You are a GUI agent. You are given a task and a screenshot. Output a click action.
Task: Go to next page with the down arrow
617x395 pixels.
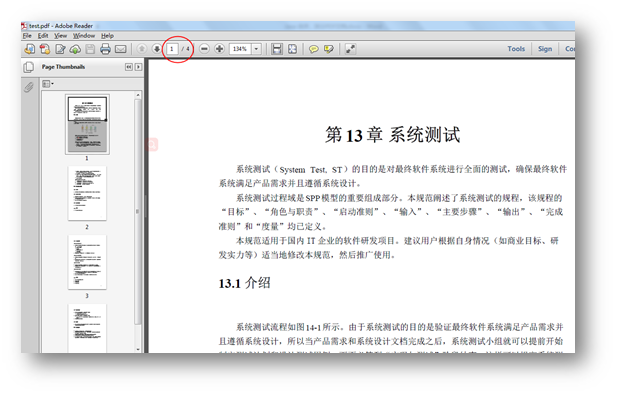(157, 49)
